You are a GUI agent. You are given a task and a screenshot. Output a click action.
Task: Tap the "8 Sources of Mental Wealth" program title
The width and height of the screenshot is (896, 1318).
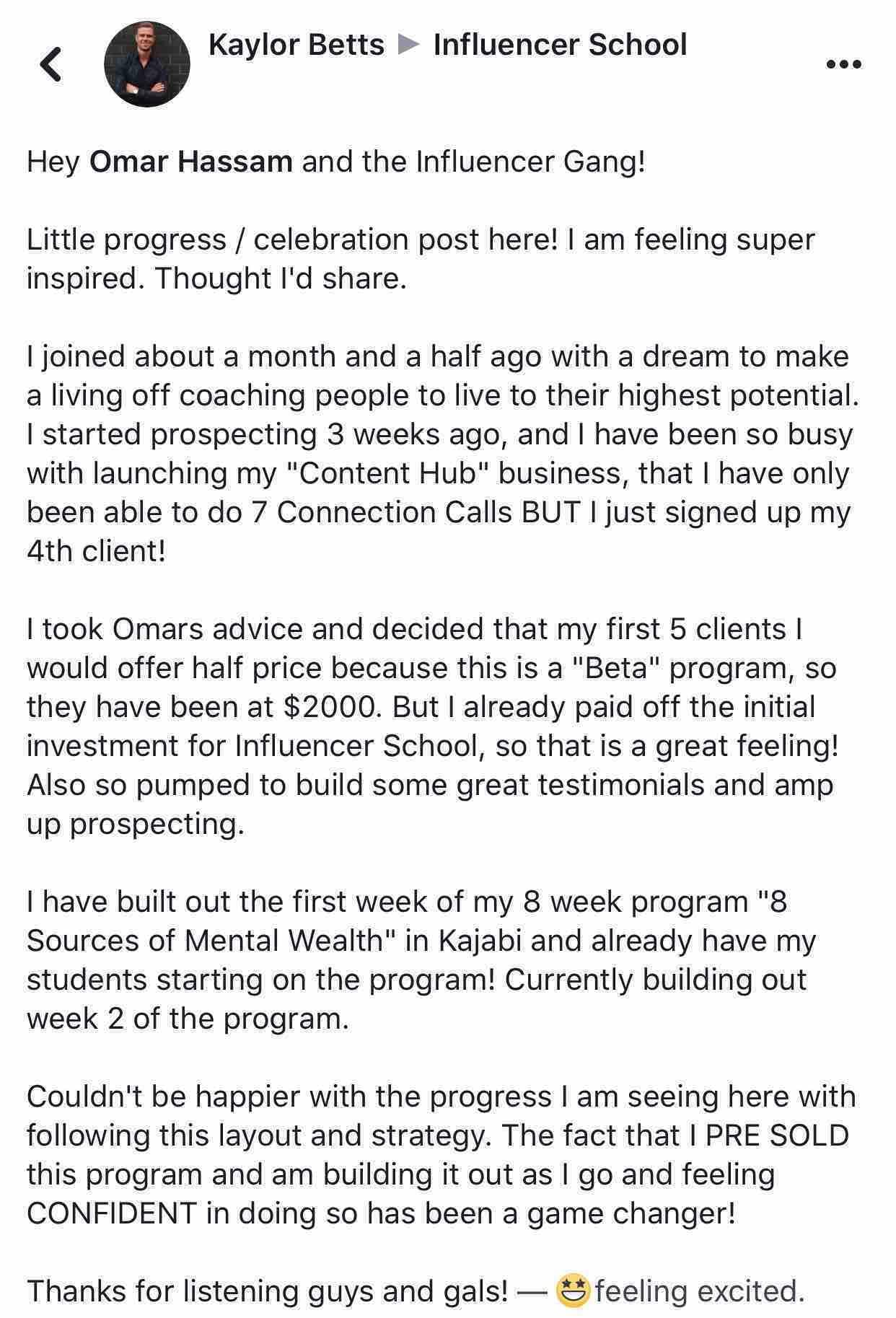pos(406,921)
